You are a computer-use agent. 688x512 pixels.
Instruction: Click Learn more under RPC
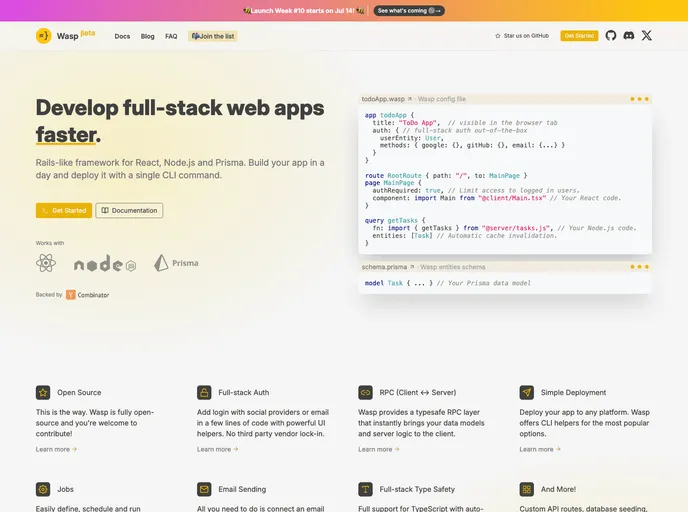(379, 449)
